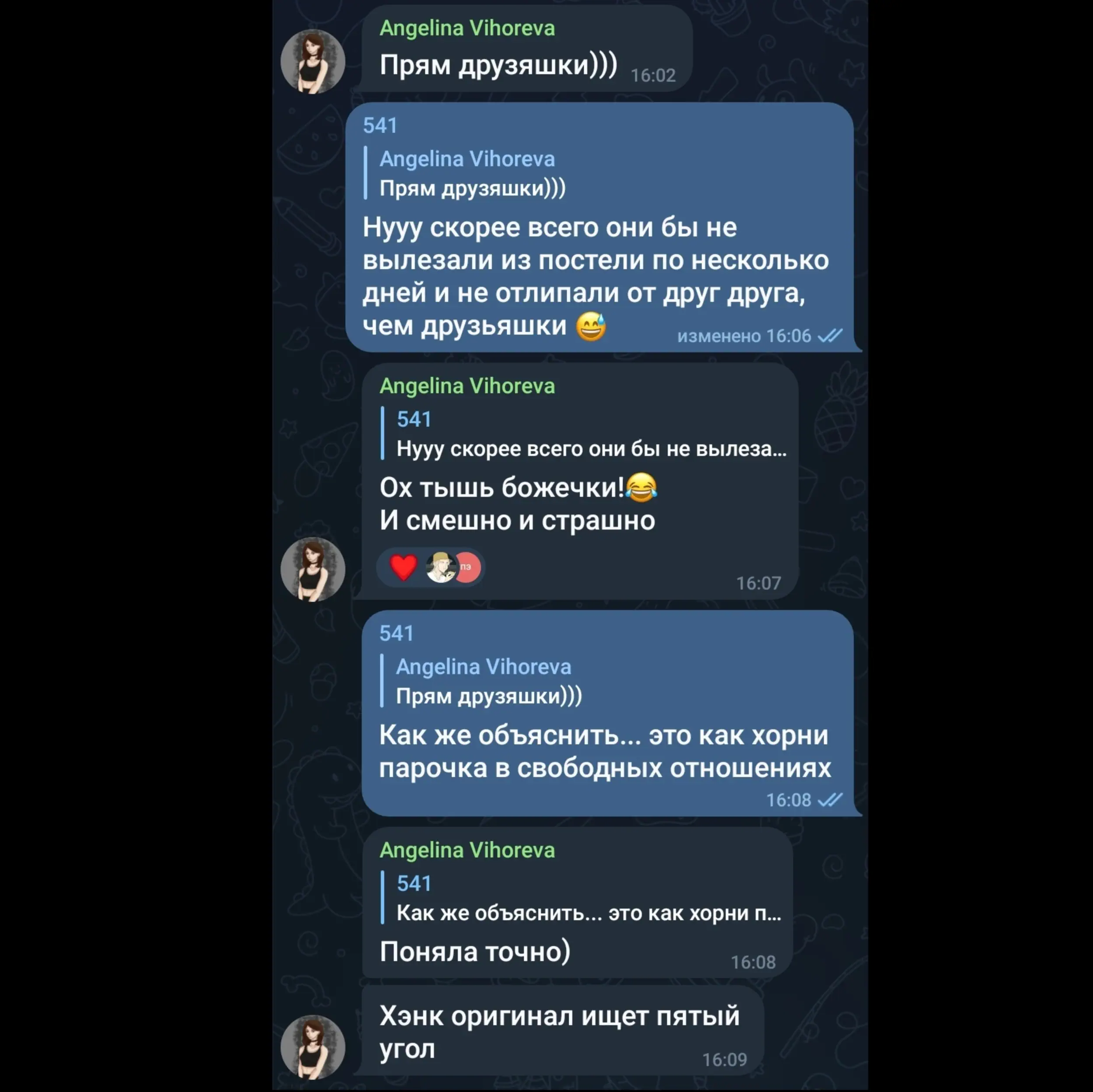1093x1092 pixels.
Task: Tap the cartoon reactor avatar on heart reaction
Action: pyautogui.click(x=441, y=567)
